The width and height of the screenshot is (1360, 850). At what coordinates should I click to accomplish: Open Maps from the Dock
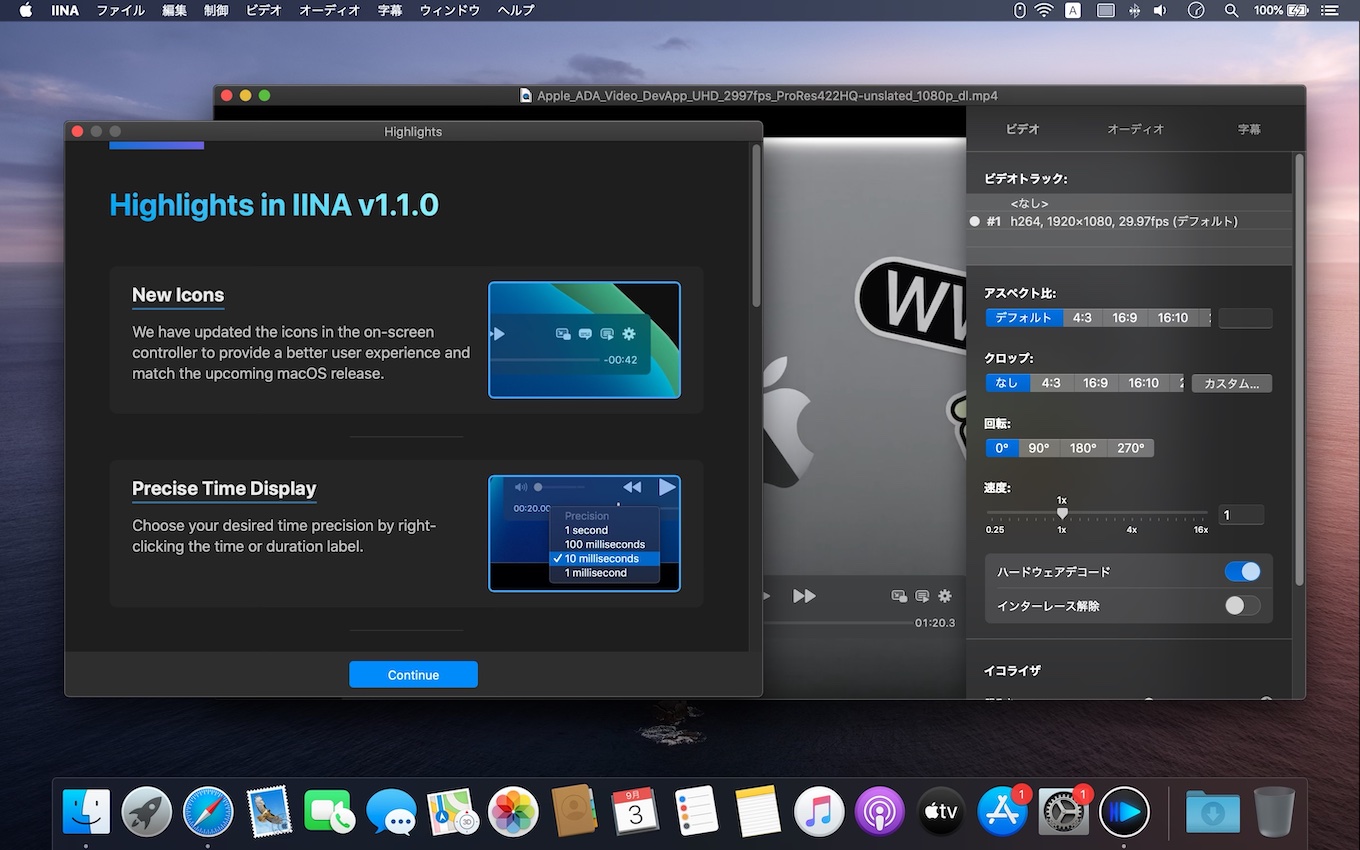pyautogui.click(x=452, y=811)
